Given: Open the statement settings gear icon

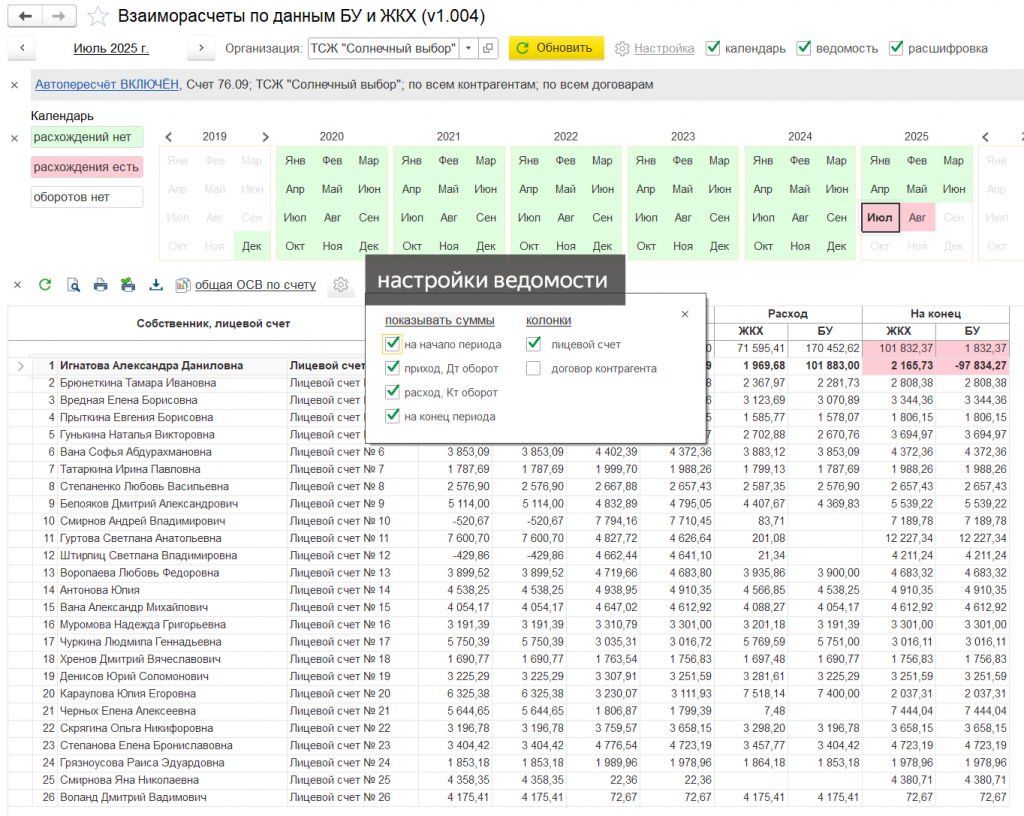Looking at the screenshot, I should pos(341,285).
